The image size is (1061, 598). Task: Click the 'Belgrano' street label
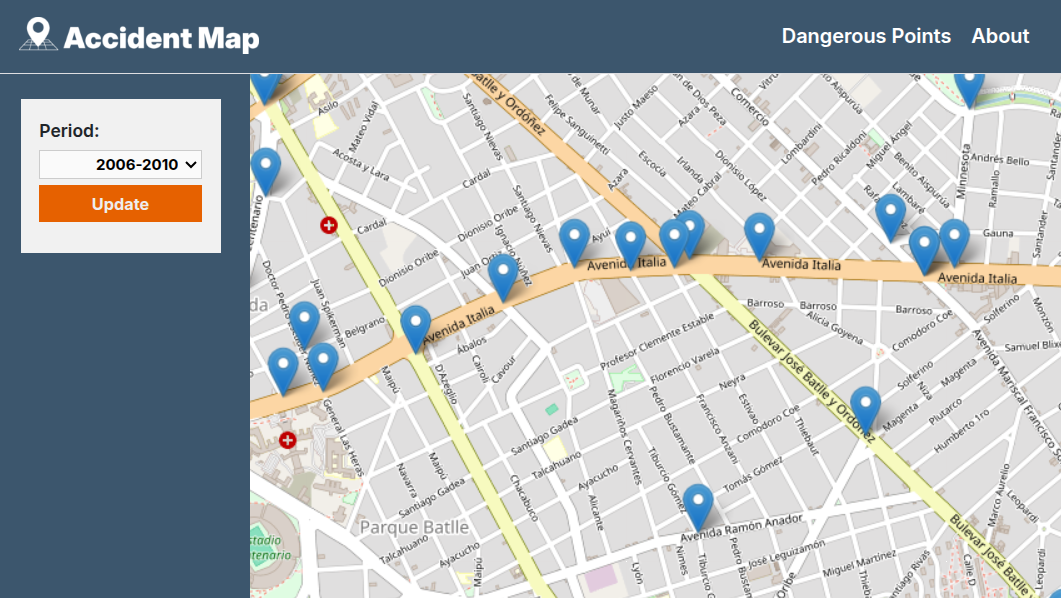365,327
